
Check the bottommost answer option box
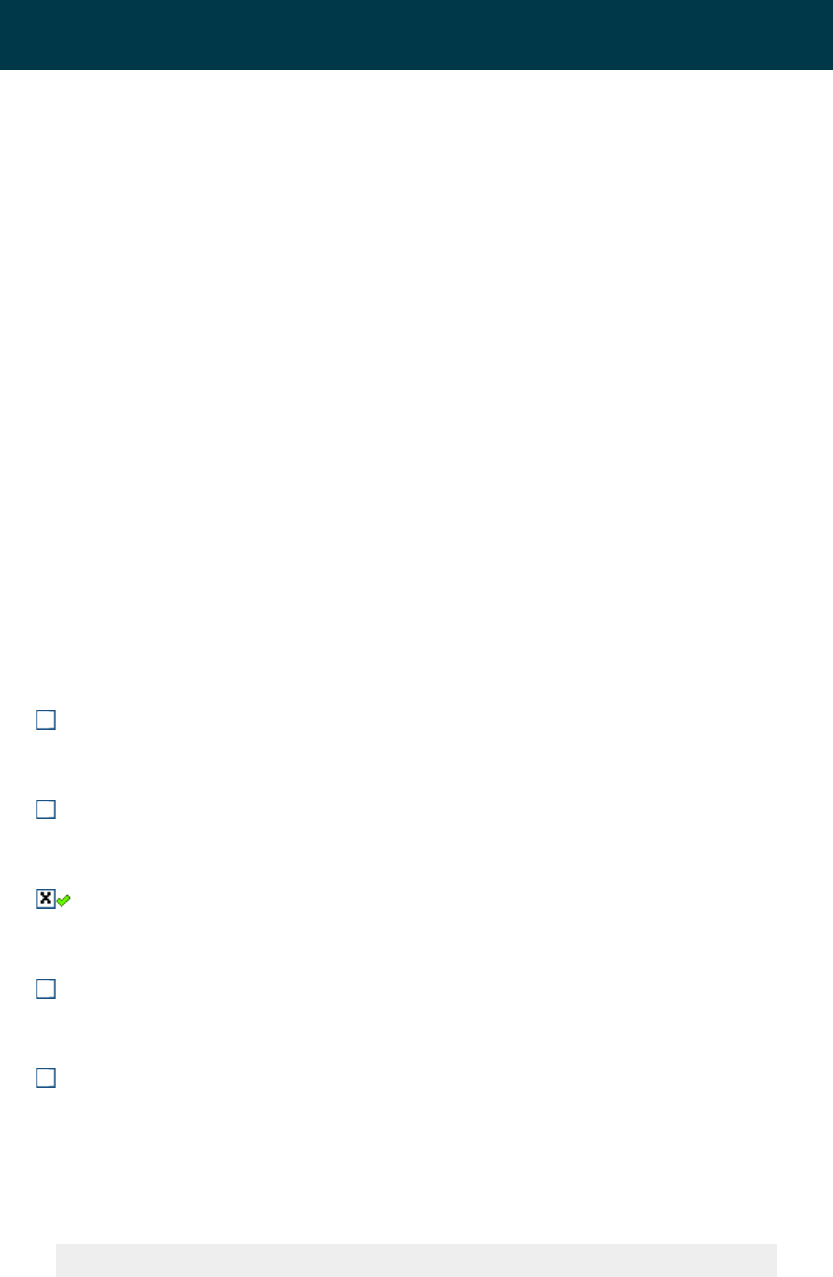(x=45, y=1079)
